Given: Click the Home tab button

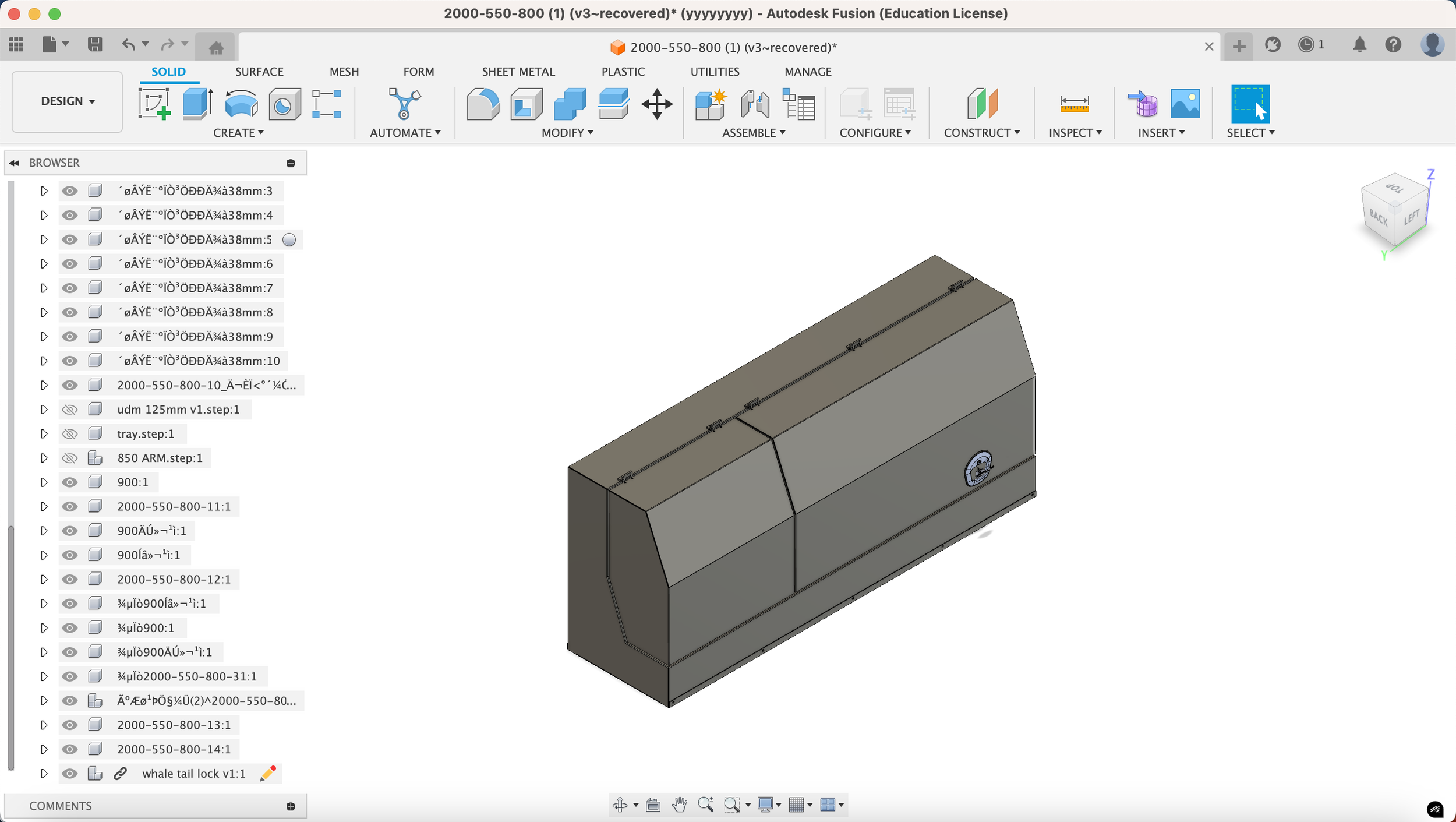Looking at the screenshot, I should coord(216,47).
